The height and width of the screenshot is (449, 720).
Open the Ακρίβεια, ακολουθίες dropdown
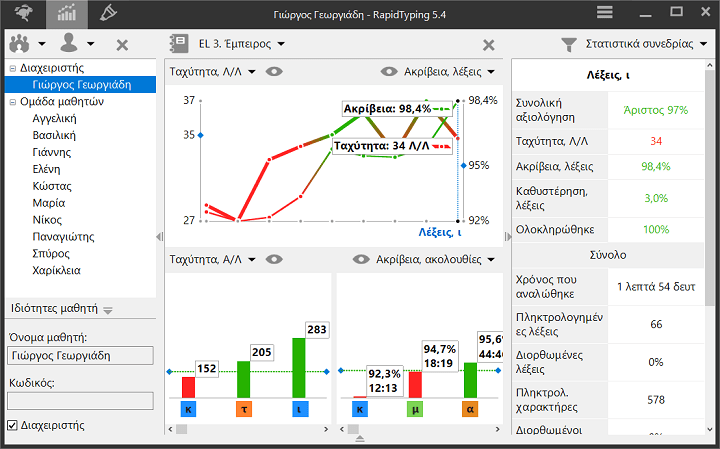pos(491,259)
